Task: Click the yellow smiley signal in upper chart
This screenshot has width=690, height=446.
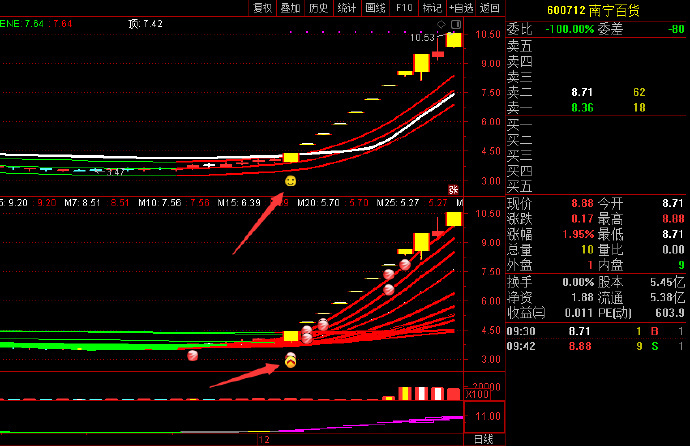Action: pyautogui.click(x=290, y=181)
